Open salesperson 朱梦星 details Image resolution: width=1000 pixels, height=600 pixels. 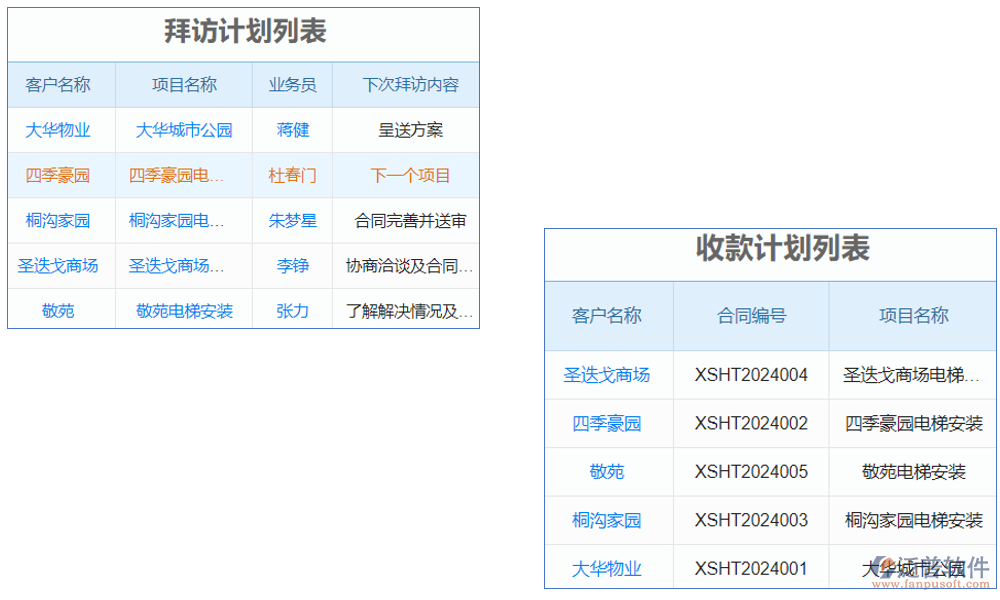(x=291, y=220)
